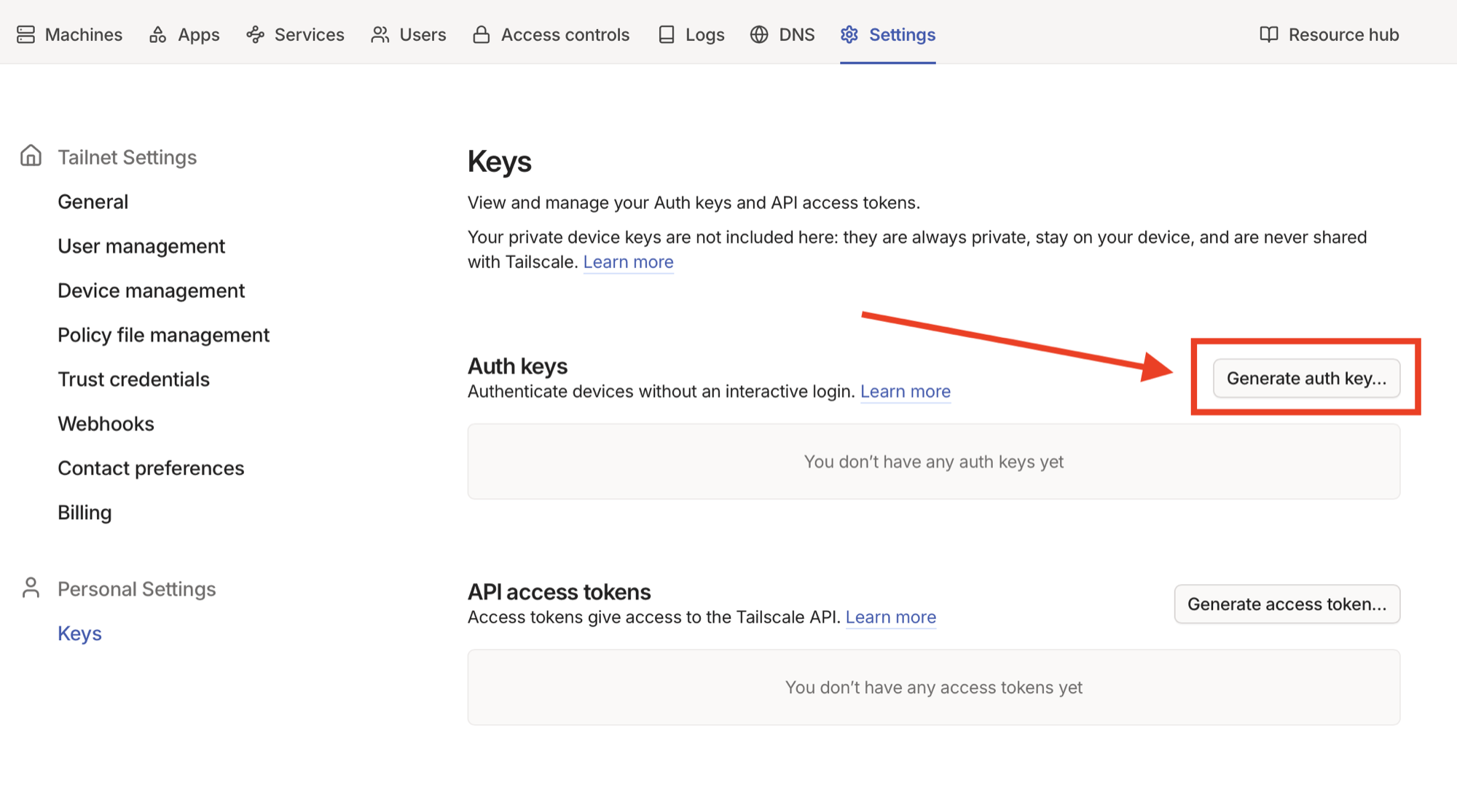Click the Services nodes icon

tap(255, 34)
